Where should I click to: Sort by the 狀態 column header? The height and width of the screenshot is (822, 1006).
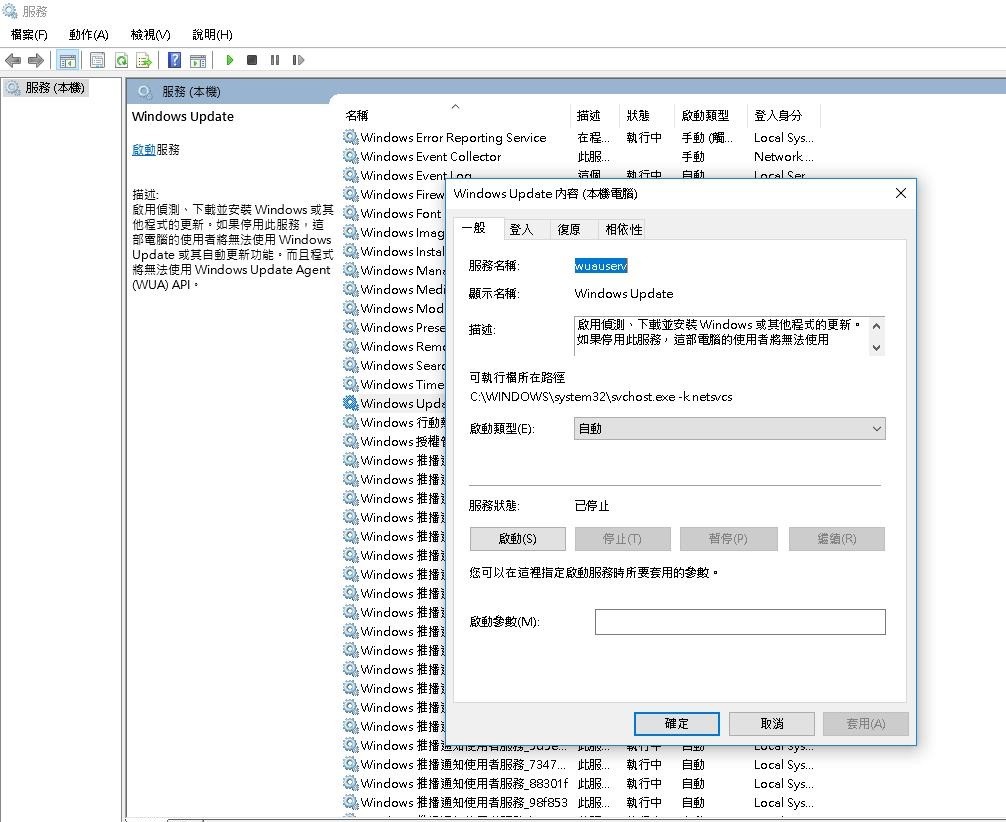click(647, 116)
